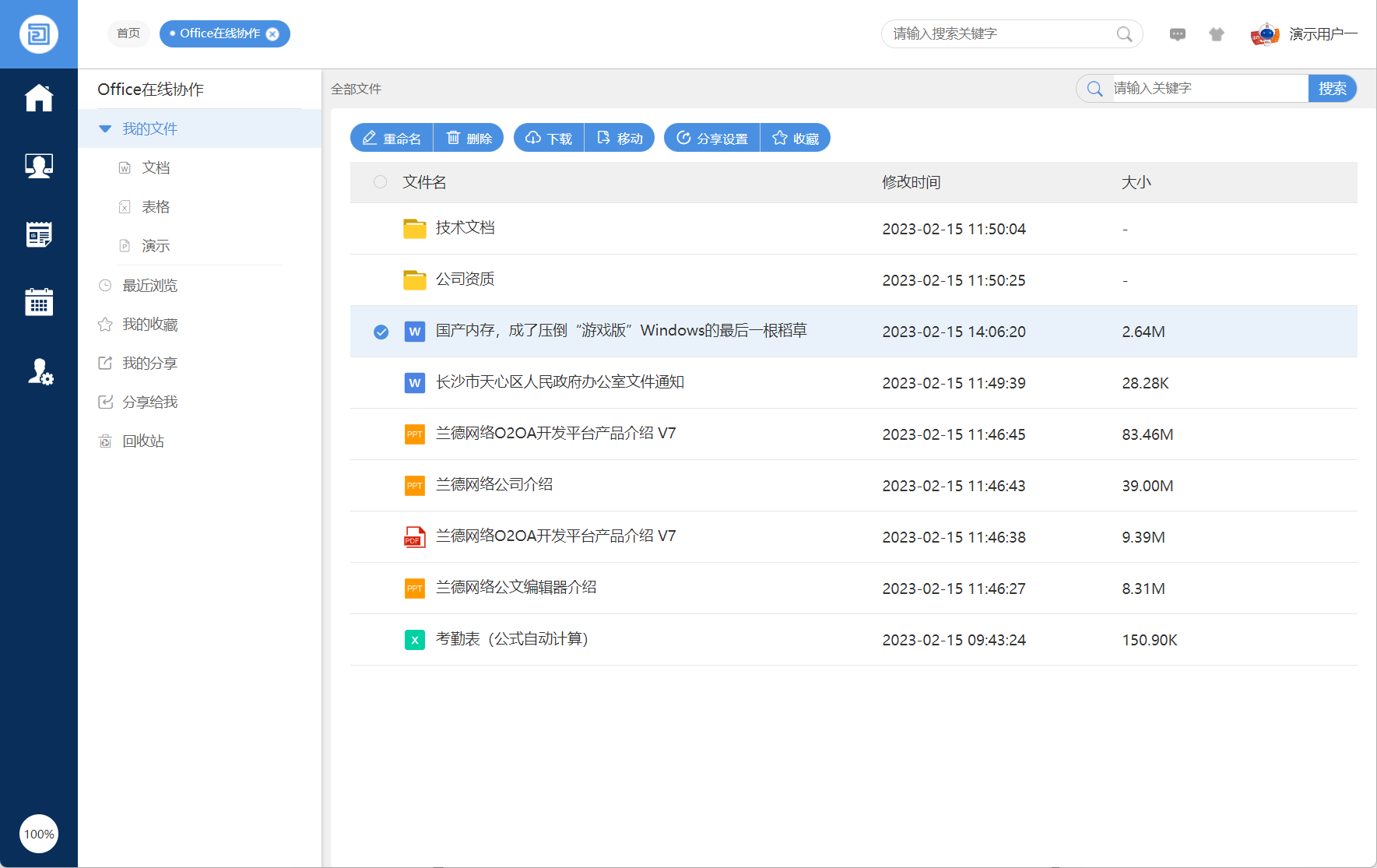This screenshot has height=868, width=1377.
Task: Switch to the 首页 tab
Action: [x=128, y=33]
